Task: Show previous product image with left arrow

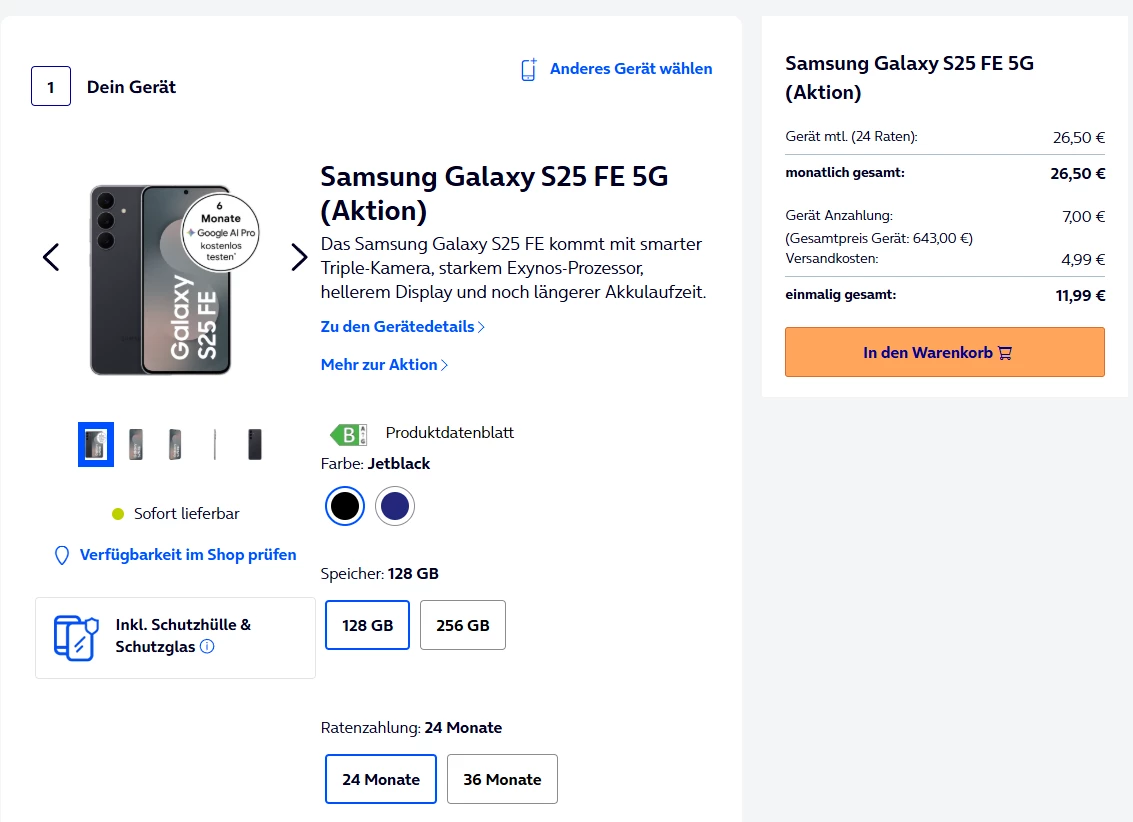Action: (51, 257)
